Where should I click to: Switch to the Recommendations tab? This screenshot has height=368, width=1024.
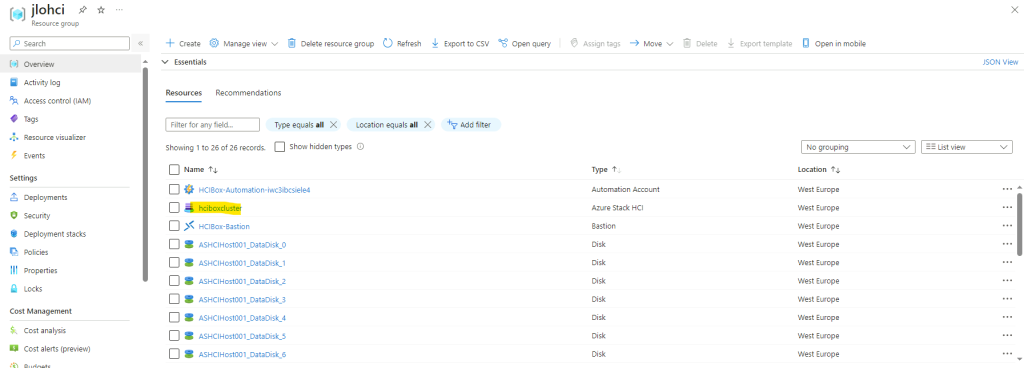pyautogui.click(x=248, y=93)
